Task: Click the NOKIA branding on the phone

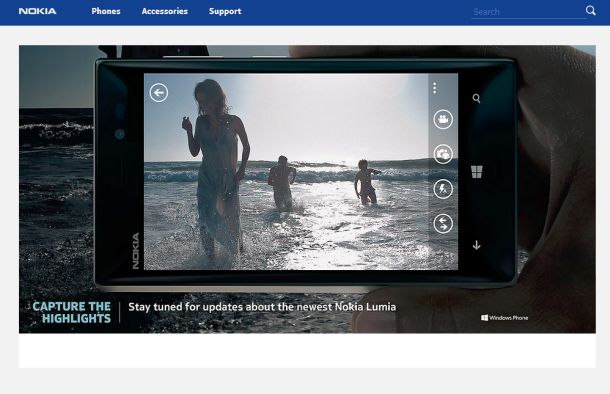Action: [136, 251]
